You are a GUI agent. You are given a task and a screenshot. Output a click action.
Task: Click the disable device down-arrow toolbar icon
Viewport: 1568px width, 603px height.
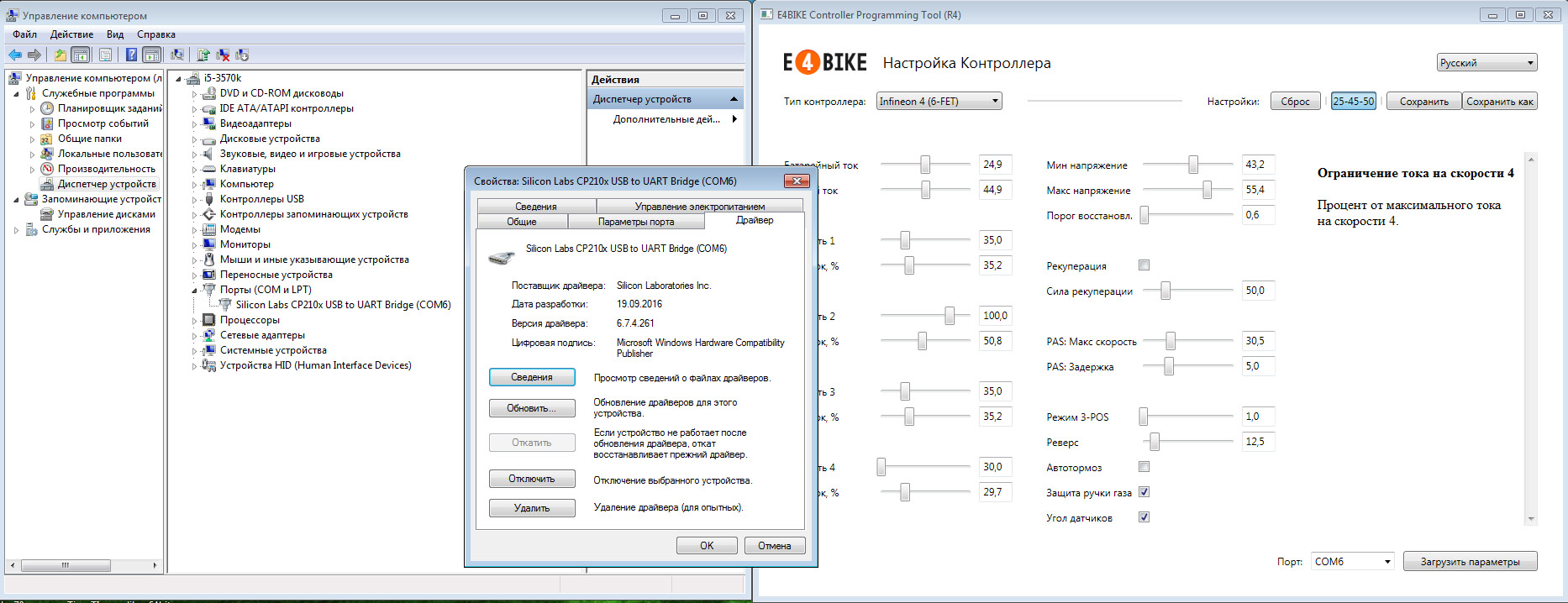(242, 55)
